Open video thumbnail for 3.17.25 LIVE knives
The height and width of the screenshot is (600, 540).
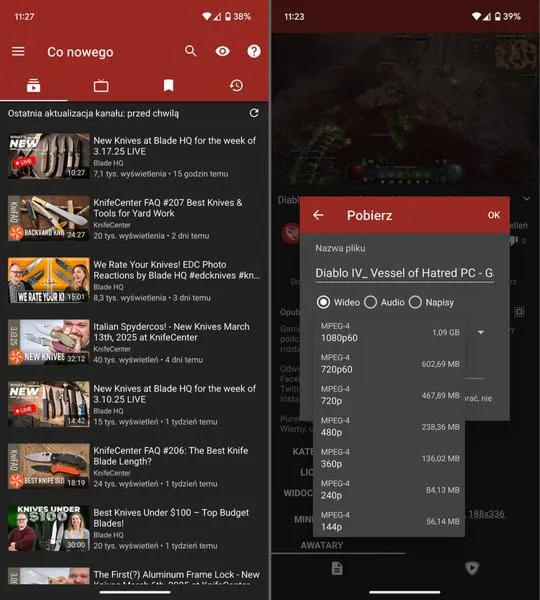point(49,156)
